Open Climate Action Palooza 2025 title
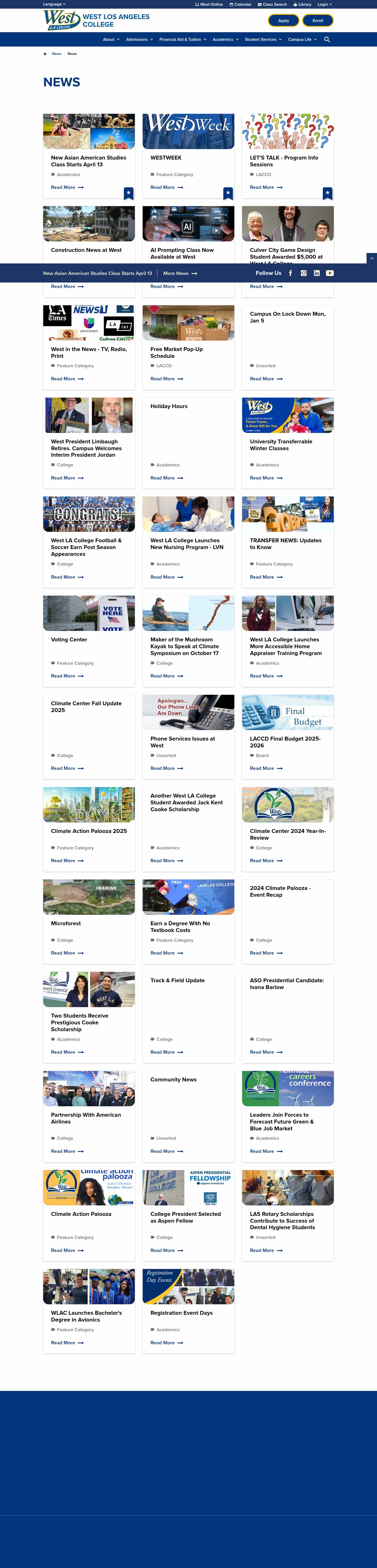The height and width of the screenshot is (1568, 377). tap(89, 831)
